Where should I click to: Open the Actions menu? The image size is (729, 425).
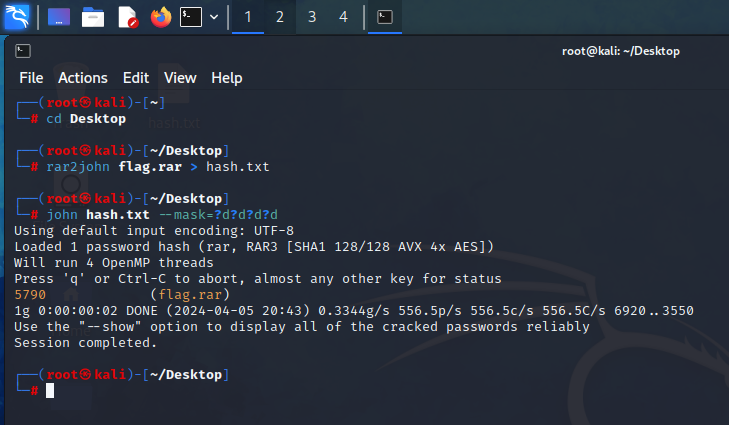[83, 78]
